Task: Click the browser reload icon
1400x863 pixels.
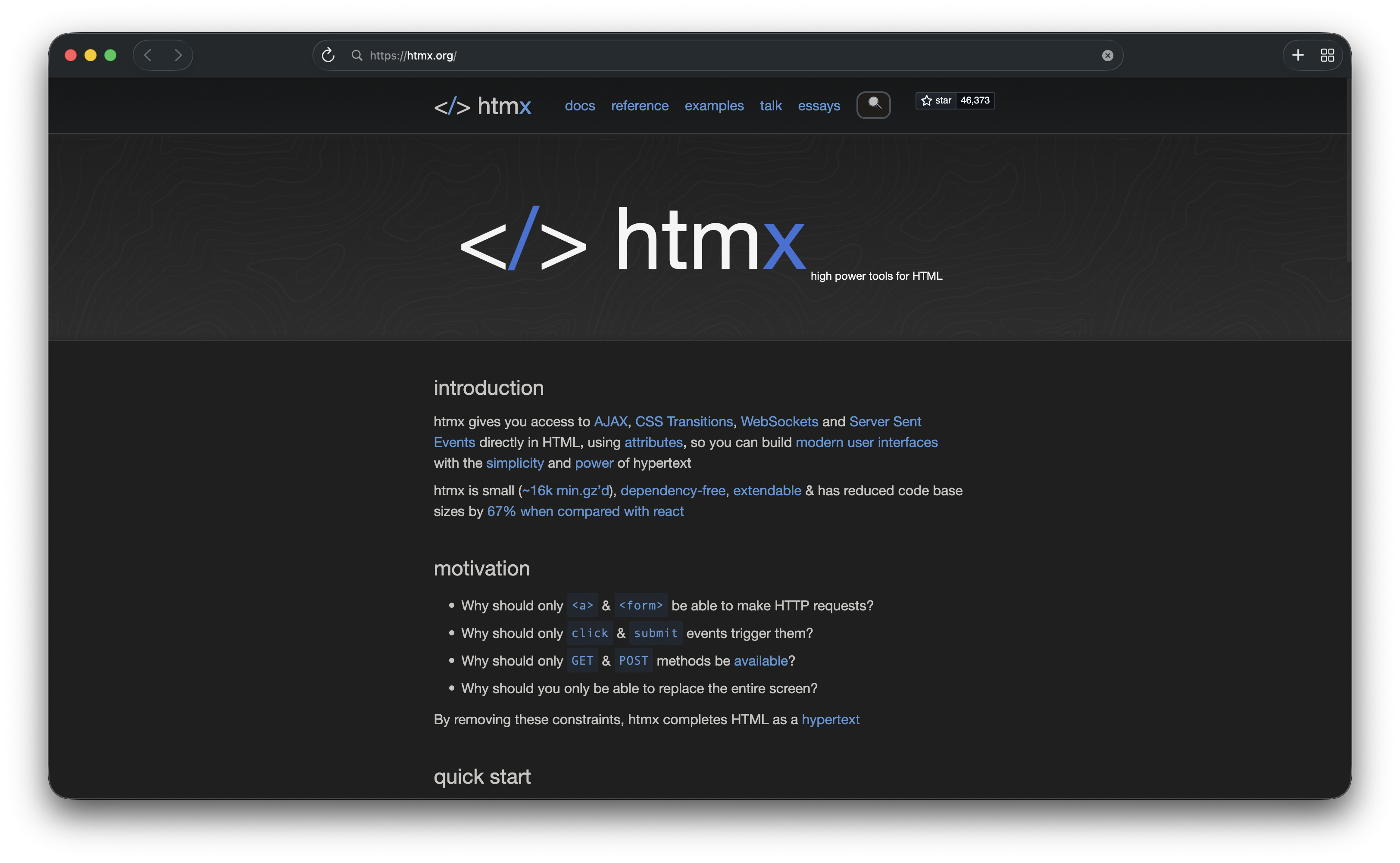Action: [x=328, y=55]
